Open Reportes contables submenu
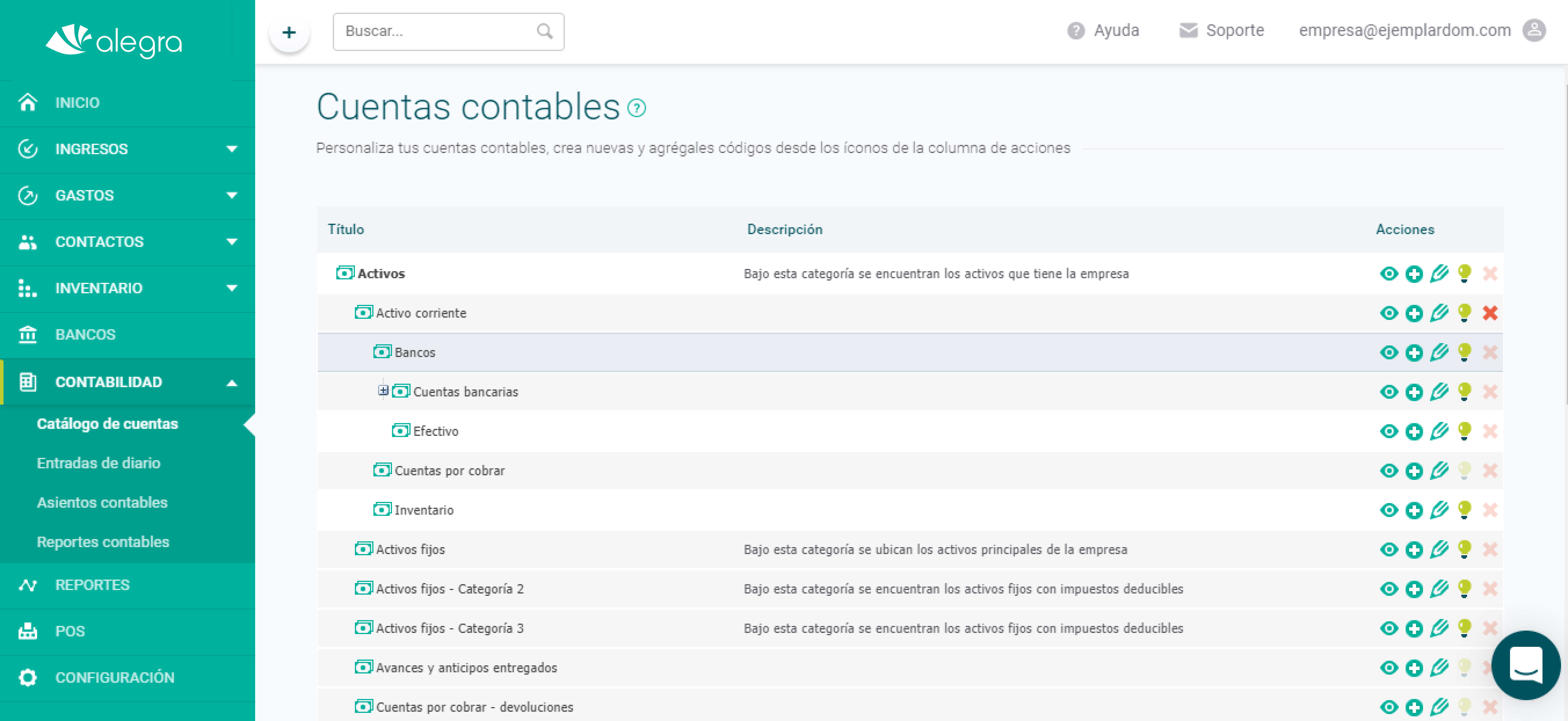 point(103,542)
